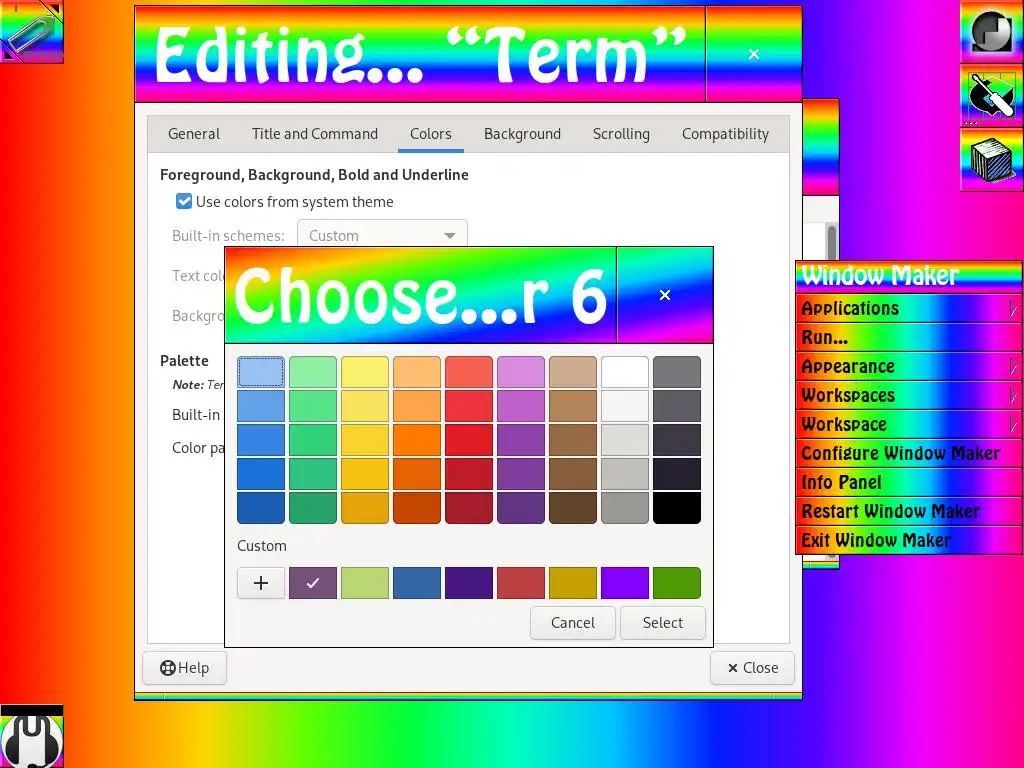This screenshot has width=1024, height=768.
Task: Open Help in the Editing Term dialog
Action: click(184, 667)
